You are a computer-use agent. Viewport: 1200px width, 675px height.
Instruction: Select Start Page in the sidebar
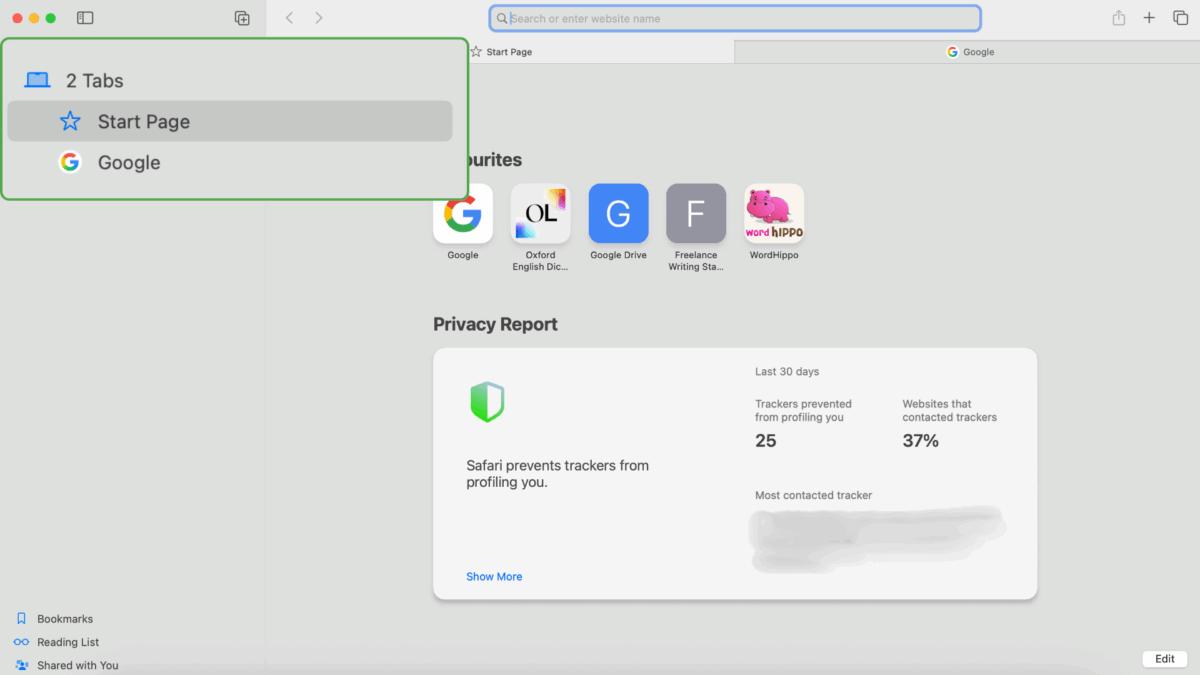tap(230, 121)
